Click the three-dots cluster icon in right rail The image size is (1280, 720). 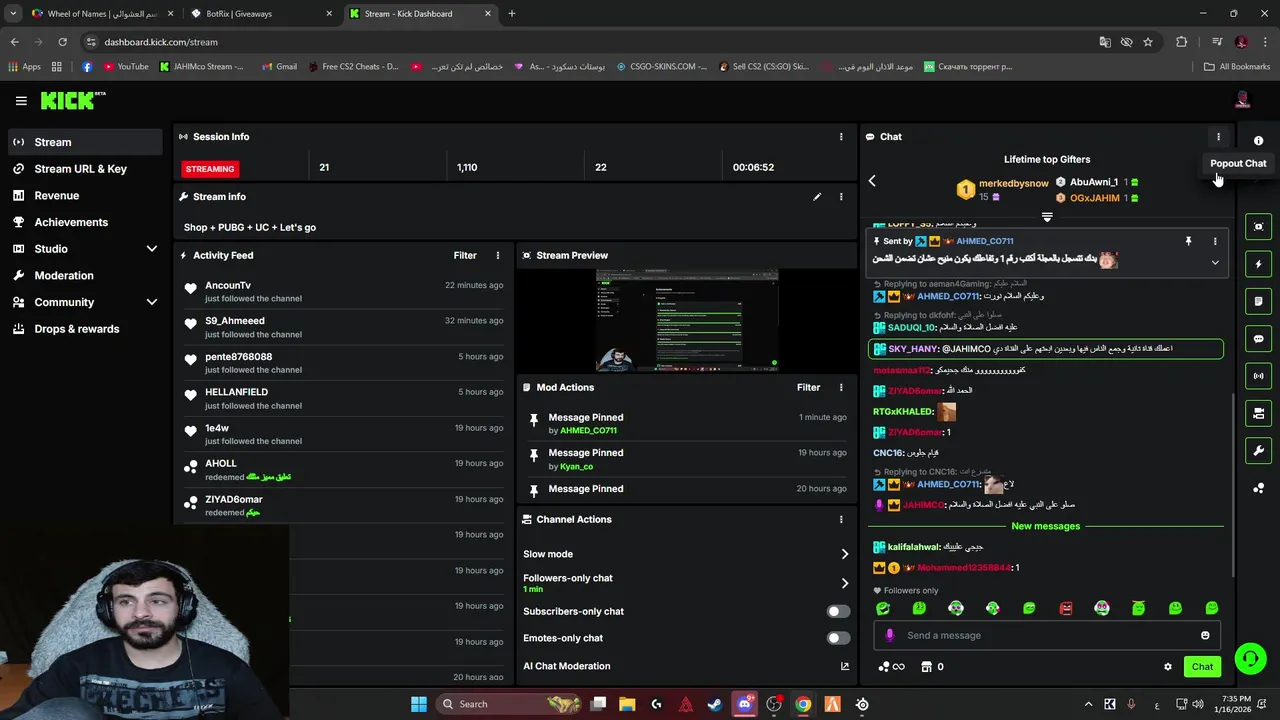click(1258, 488)
